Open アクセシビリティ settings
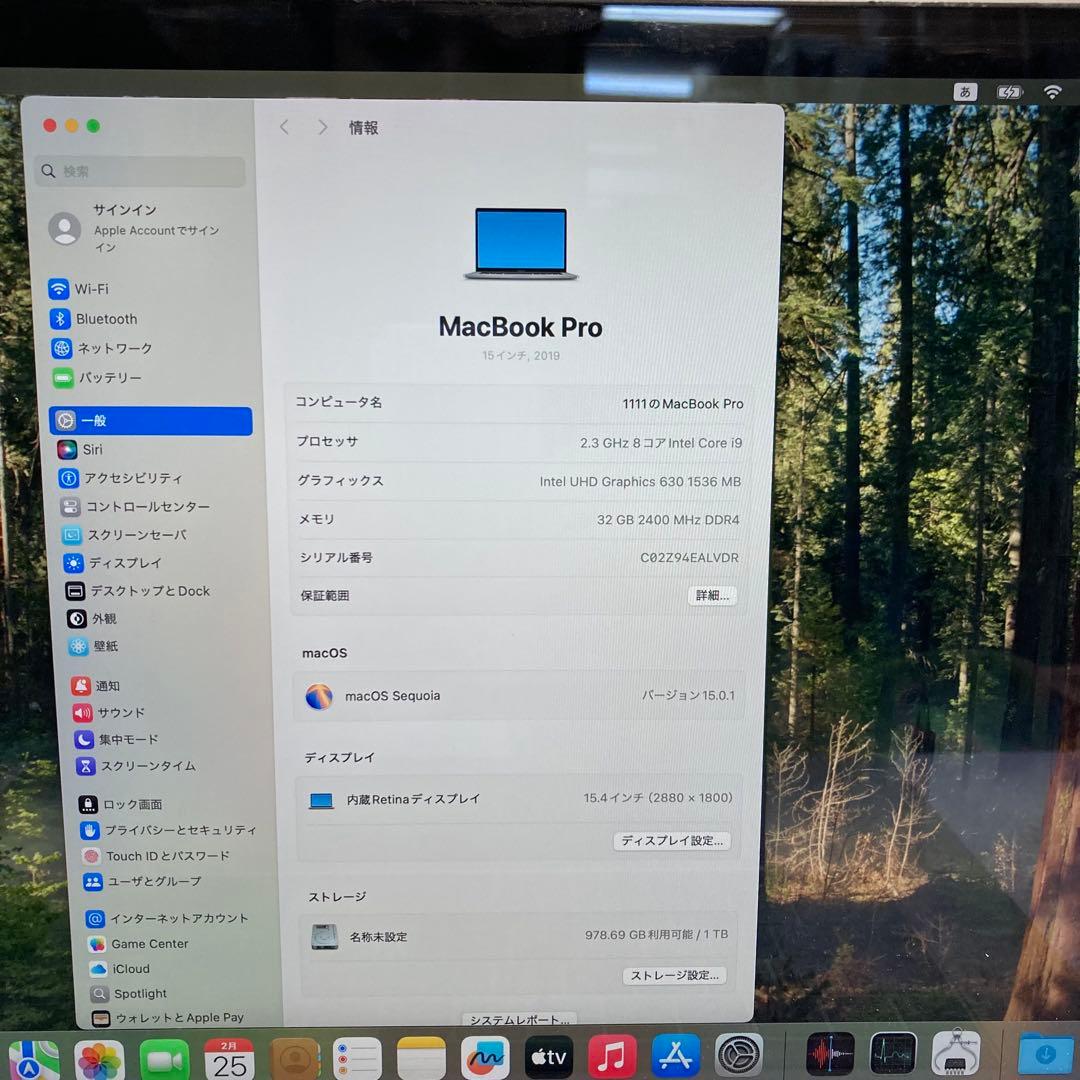Viewport: 1080px width, 1080px height. tap(121, 478)
